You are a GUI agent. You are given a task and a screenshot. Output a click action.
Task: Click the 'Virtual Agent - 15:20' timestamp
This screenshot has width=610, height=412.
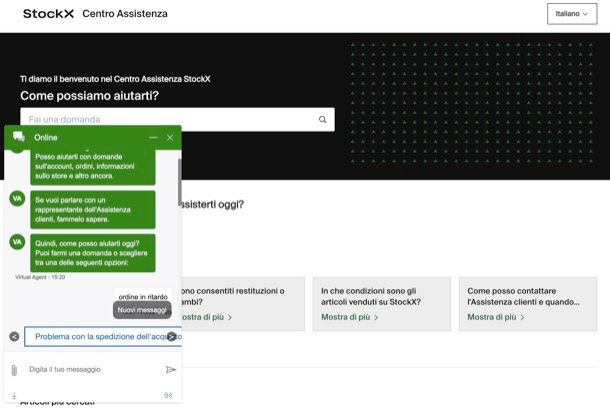pyautogui.click(x=40, y=277)
